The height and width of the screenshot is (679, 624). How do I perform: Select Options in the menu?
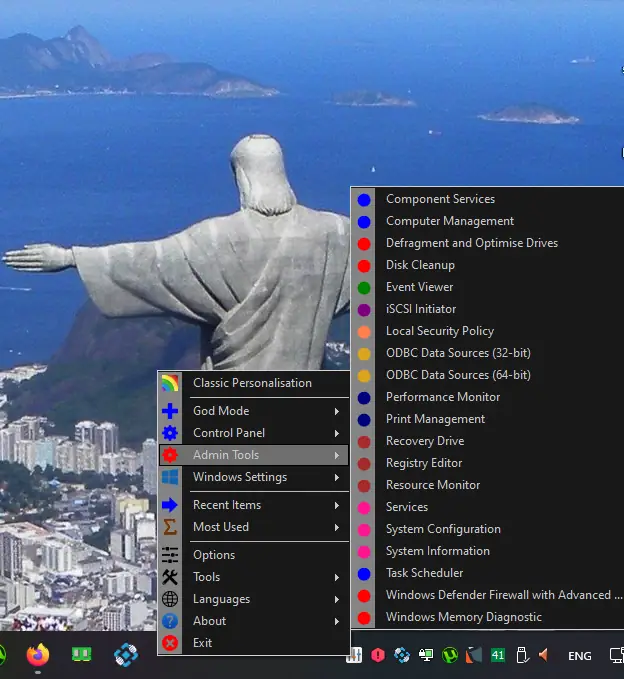[x=253, y=555]
